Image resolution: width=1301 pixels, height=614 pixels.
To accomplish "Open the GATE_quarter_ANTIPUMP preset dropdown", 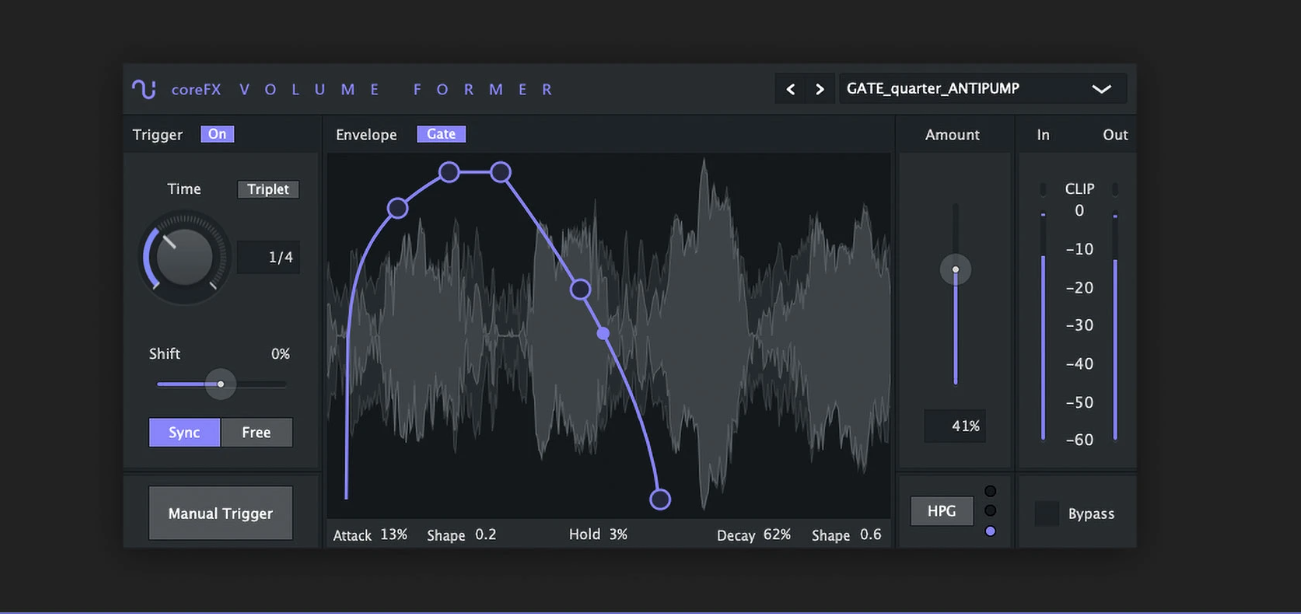I will pos(983,89).
